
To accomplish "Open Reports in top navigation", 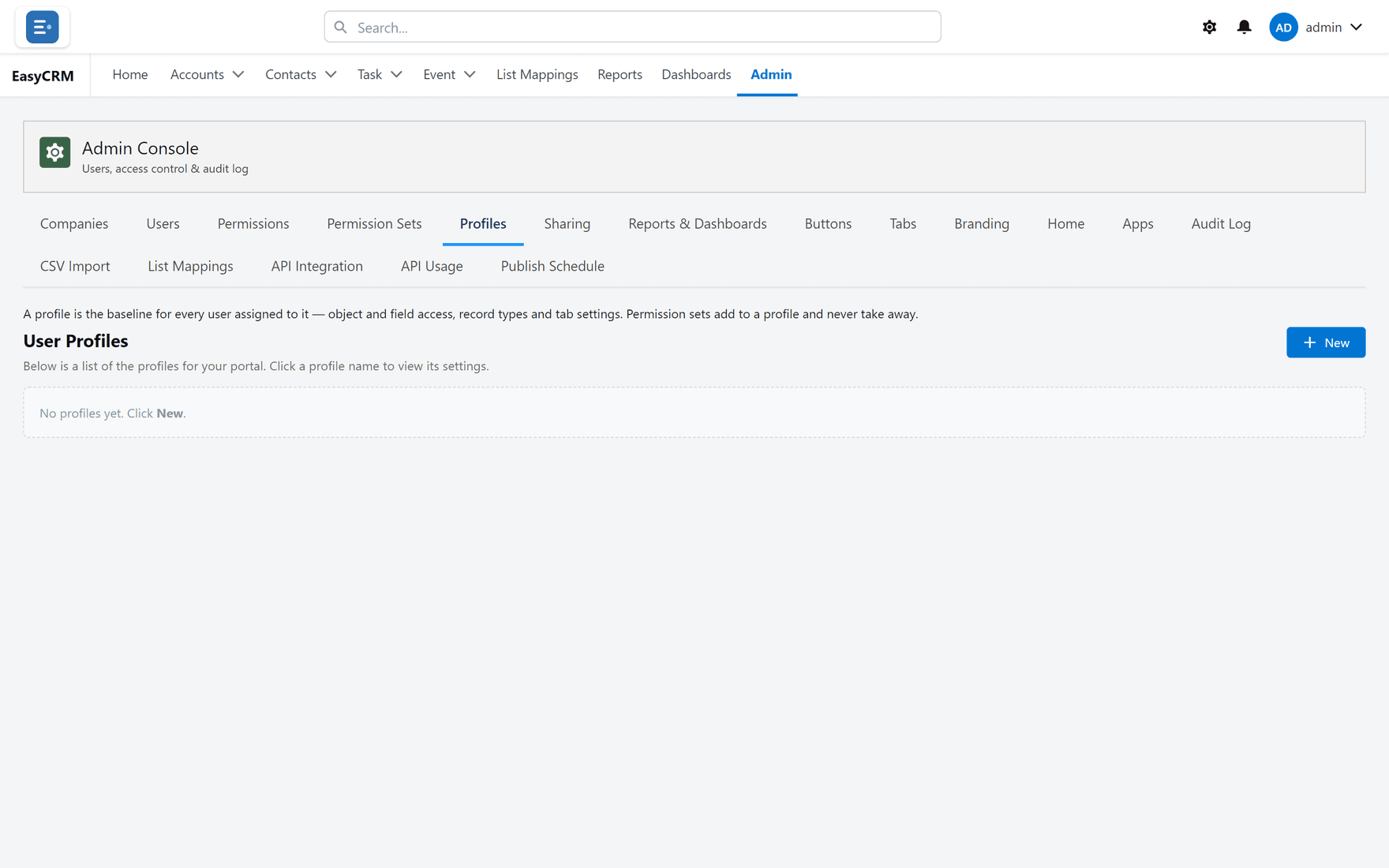I will coord(620,74).
